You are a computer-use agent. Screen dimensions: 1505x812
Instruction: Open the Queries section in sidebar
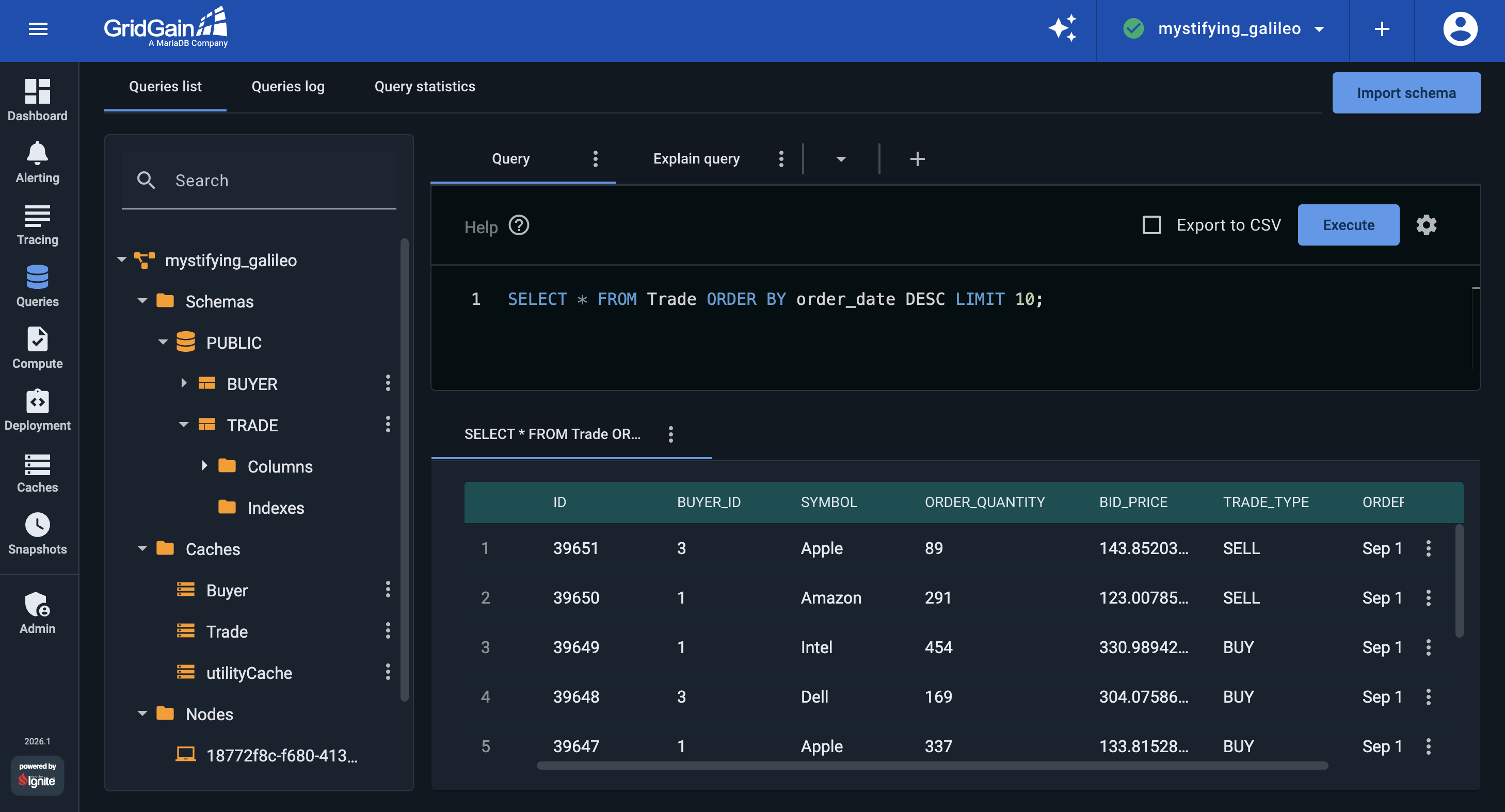point(37,286)
